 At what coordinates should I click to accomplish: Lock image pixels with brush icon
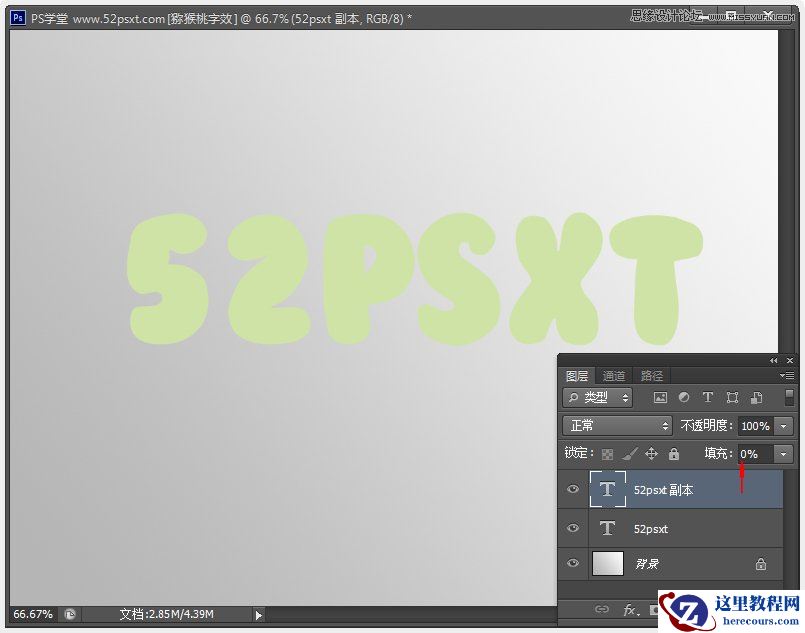pos(630,454)
